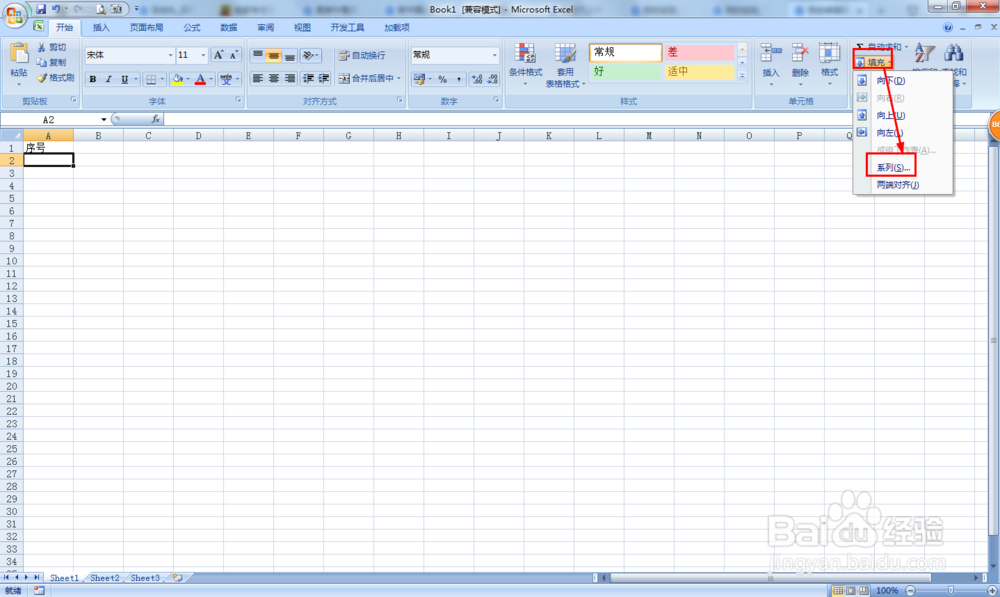Click the 填充 fill button
The height and width of the screenshot is (597, 1000).
[874, 62]
